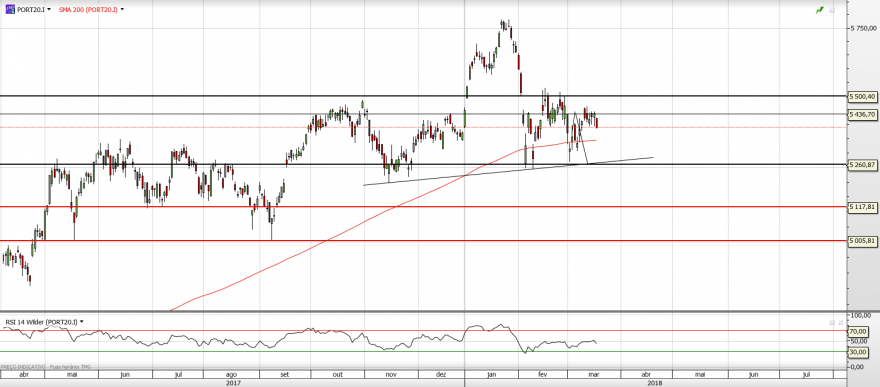The image size is (880, 387).
Task: Click the 'jul' month label under 2018
Action: tap(806, 374)
